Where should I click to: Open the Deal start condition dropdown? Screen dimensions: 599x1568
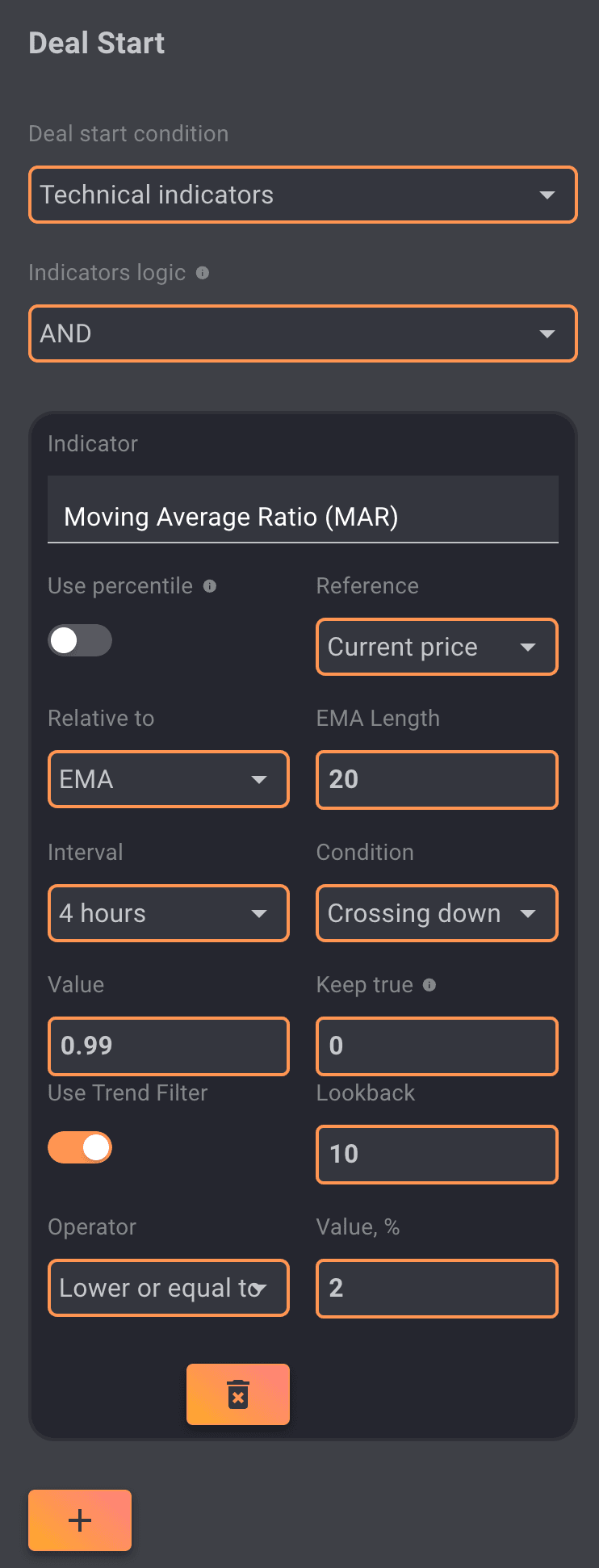pos(303,195)
